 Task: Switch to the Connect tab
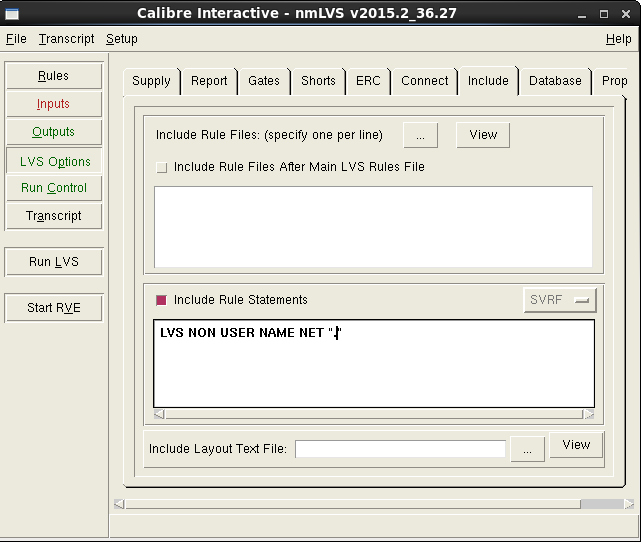click(424, 81)
